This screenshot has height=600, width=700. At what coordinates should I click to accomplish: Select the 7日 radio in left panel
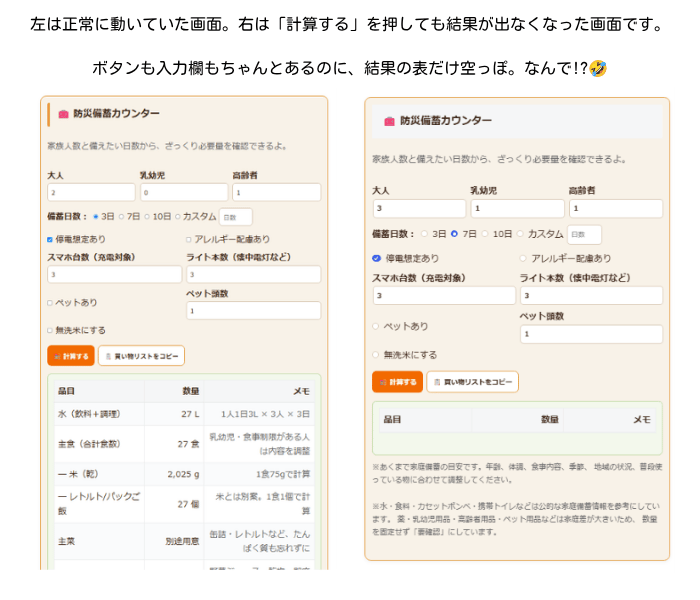coord(121,217)
